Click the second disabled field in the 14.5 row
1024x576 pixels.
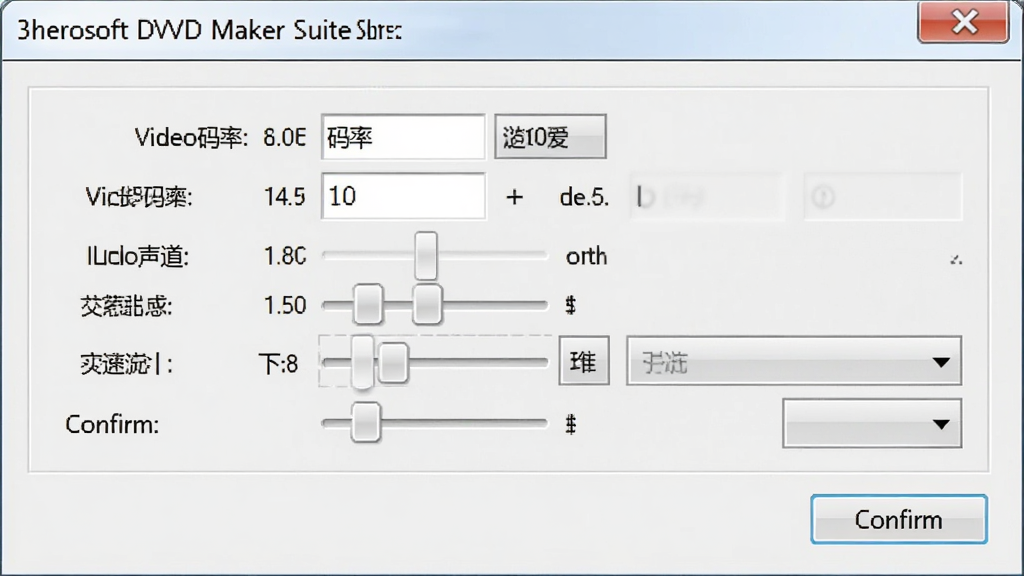(882, 197)
